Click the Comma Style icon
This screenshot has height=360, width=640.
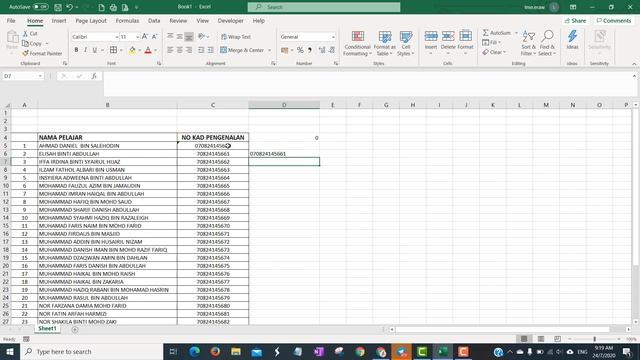[310, 50]
